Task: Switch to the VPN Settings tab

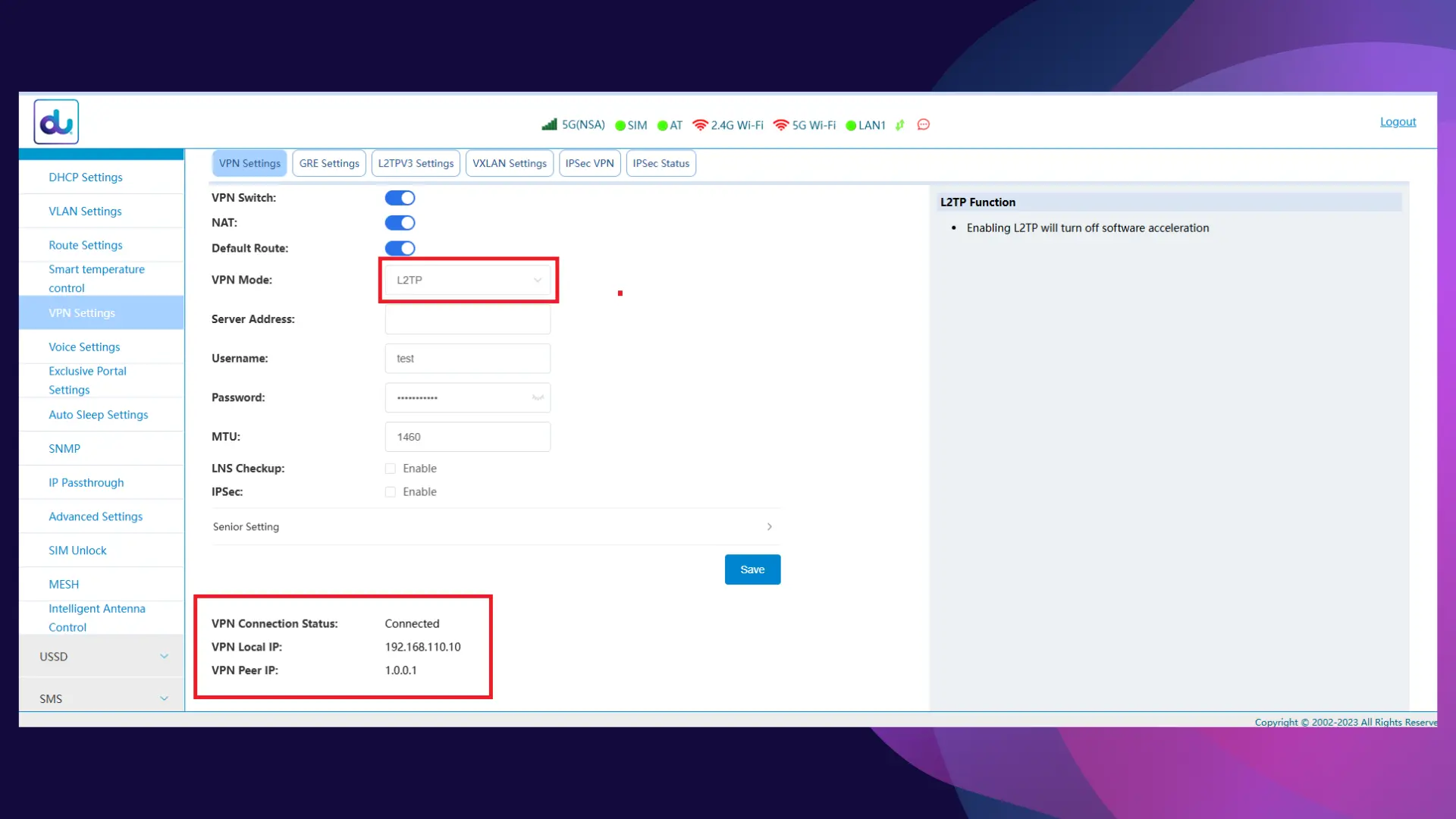Action: coord(249,163)
